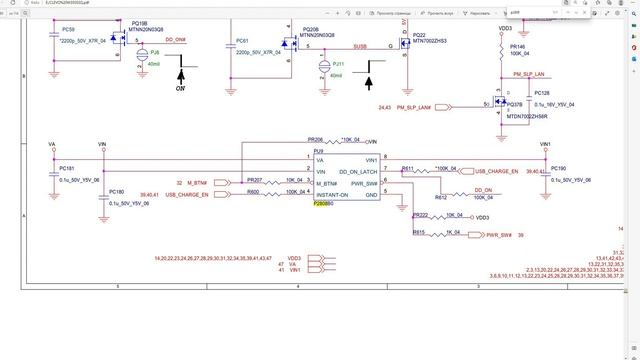Click the find-in-document search field

(x=531, y=12)
